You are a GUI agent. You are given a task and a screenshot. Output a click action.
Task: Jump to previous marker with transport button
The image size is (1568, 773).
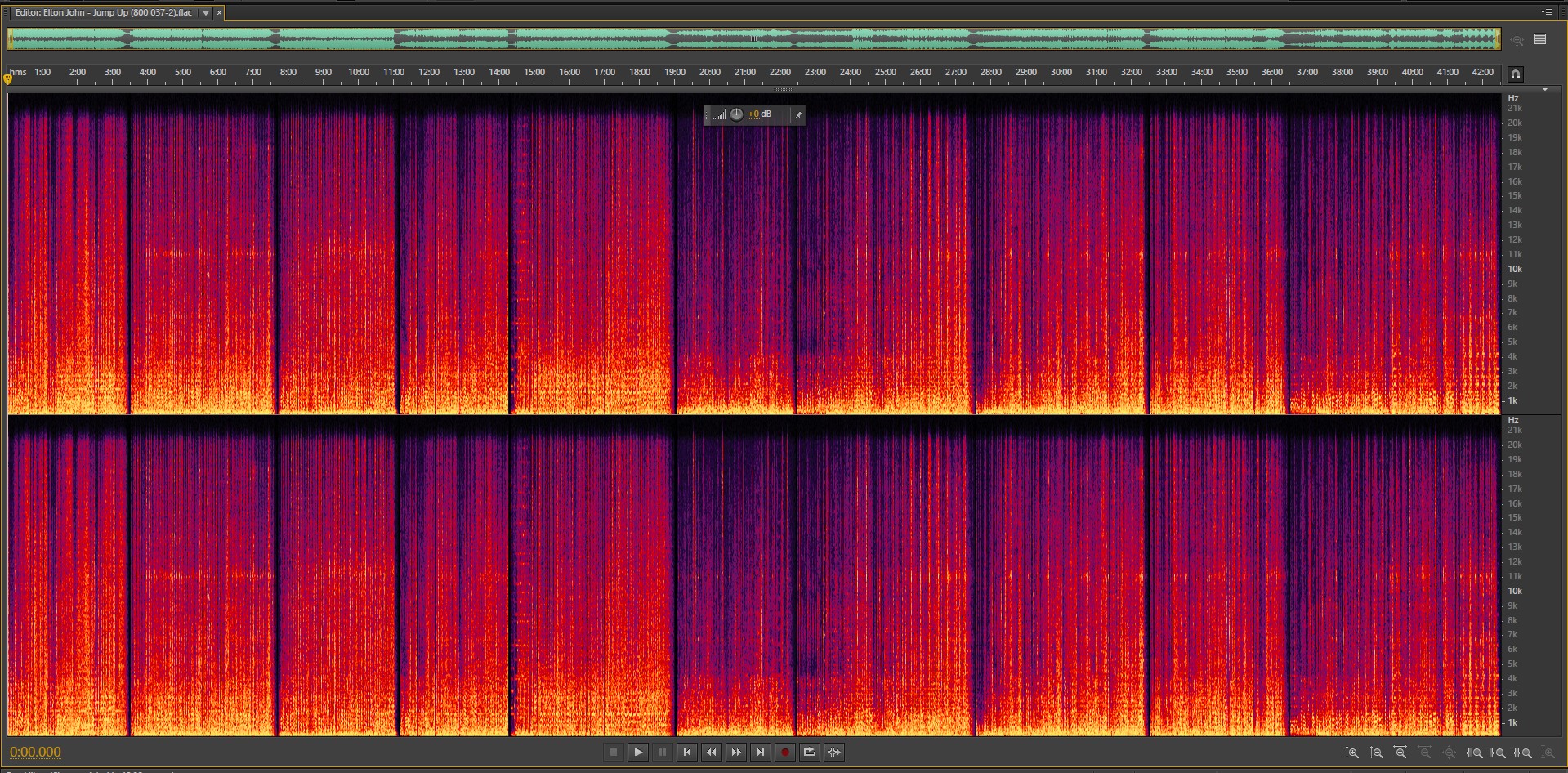tap(687, 753)
